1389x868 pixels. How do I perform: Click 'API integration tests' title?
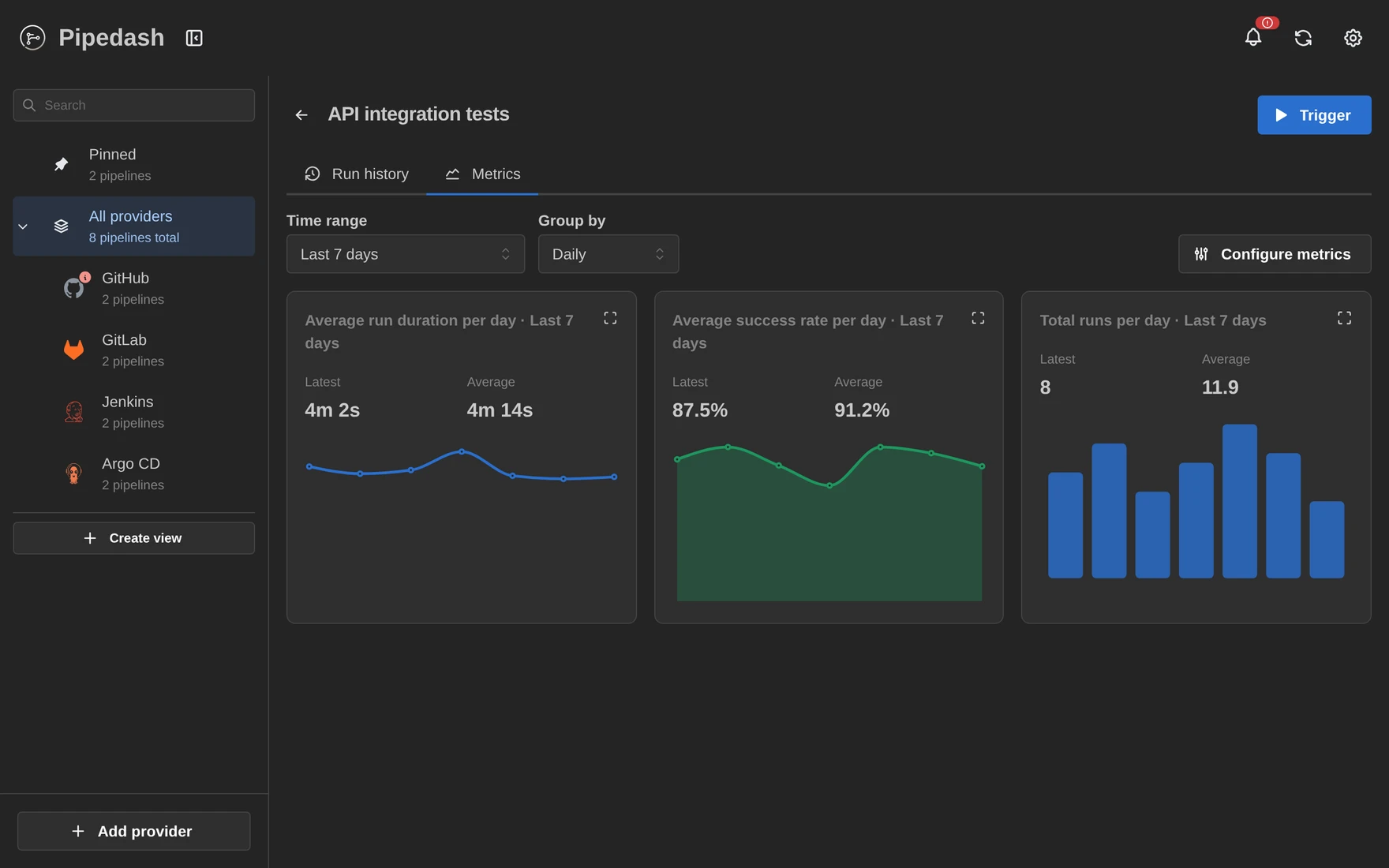pyautogui.click(x=418, y=114)
